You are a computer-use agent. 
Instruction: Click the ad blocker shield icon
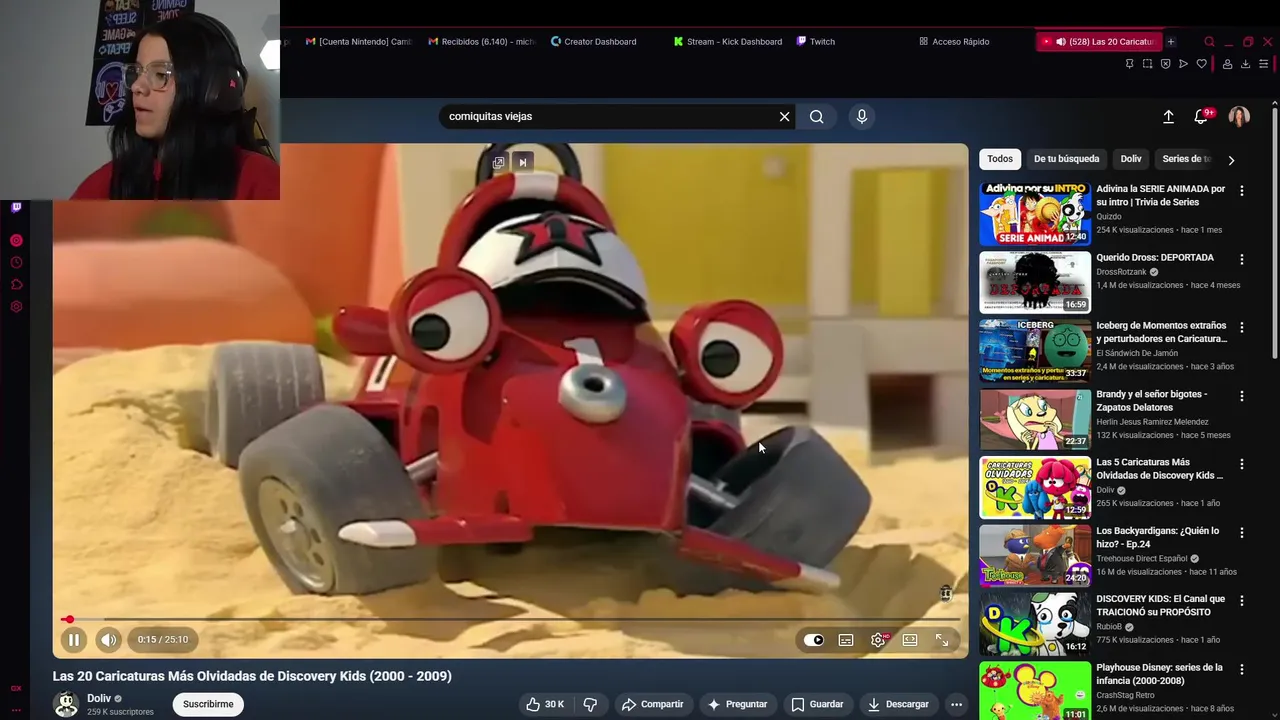1166,64
